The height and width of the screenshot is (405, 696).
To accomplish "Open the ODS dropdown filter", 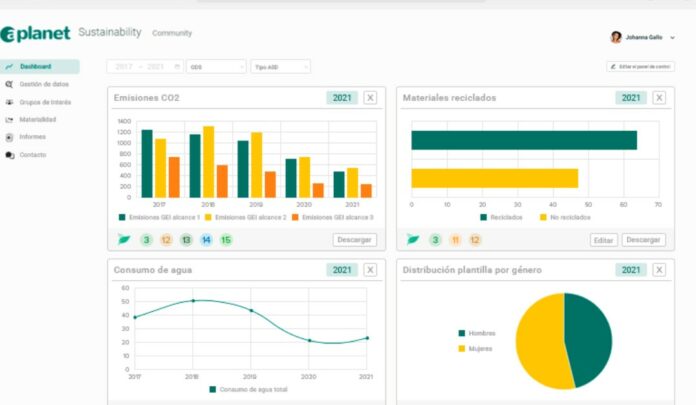I will pos(216,67).
